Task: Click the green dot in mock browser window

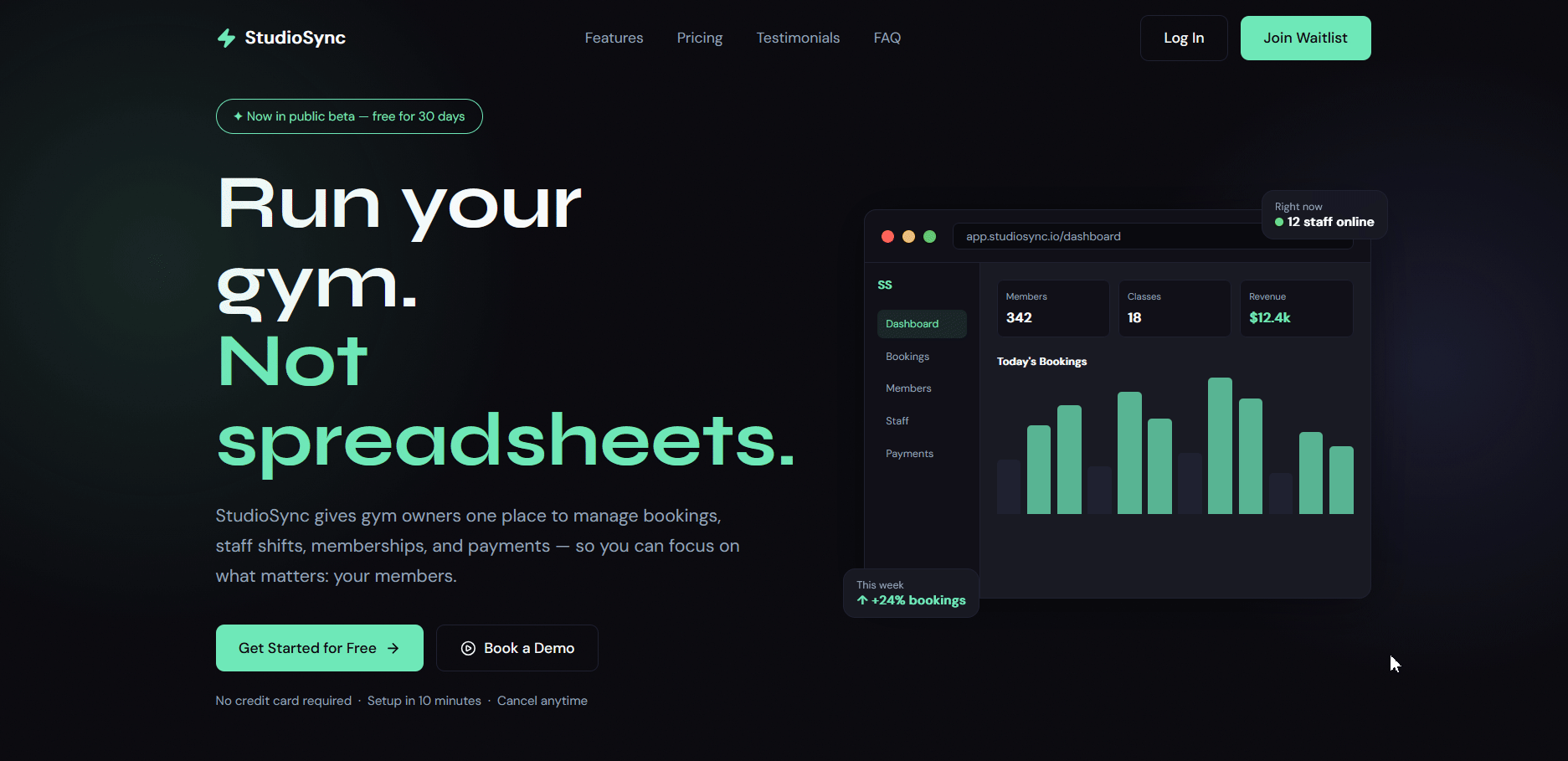Action: (x=929, y=237)
